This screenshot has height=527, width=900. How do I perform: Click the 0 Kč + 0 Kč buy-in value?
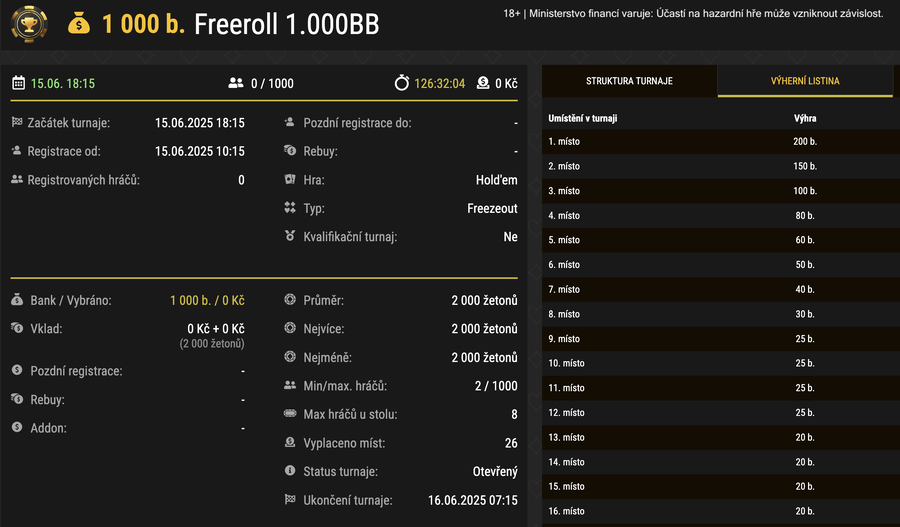click(216, 329)
